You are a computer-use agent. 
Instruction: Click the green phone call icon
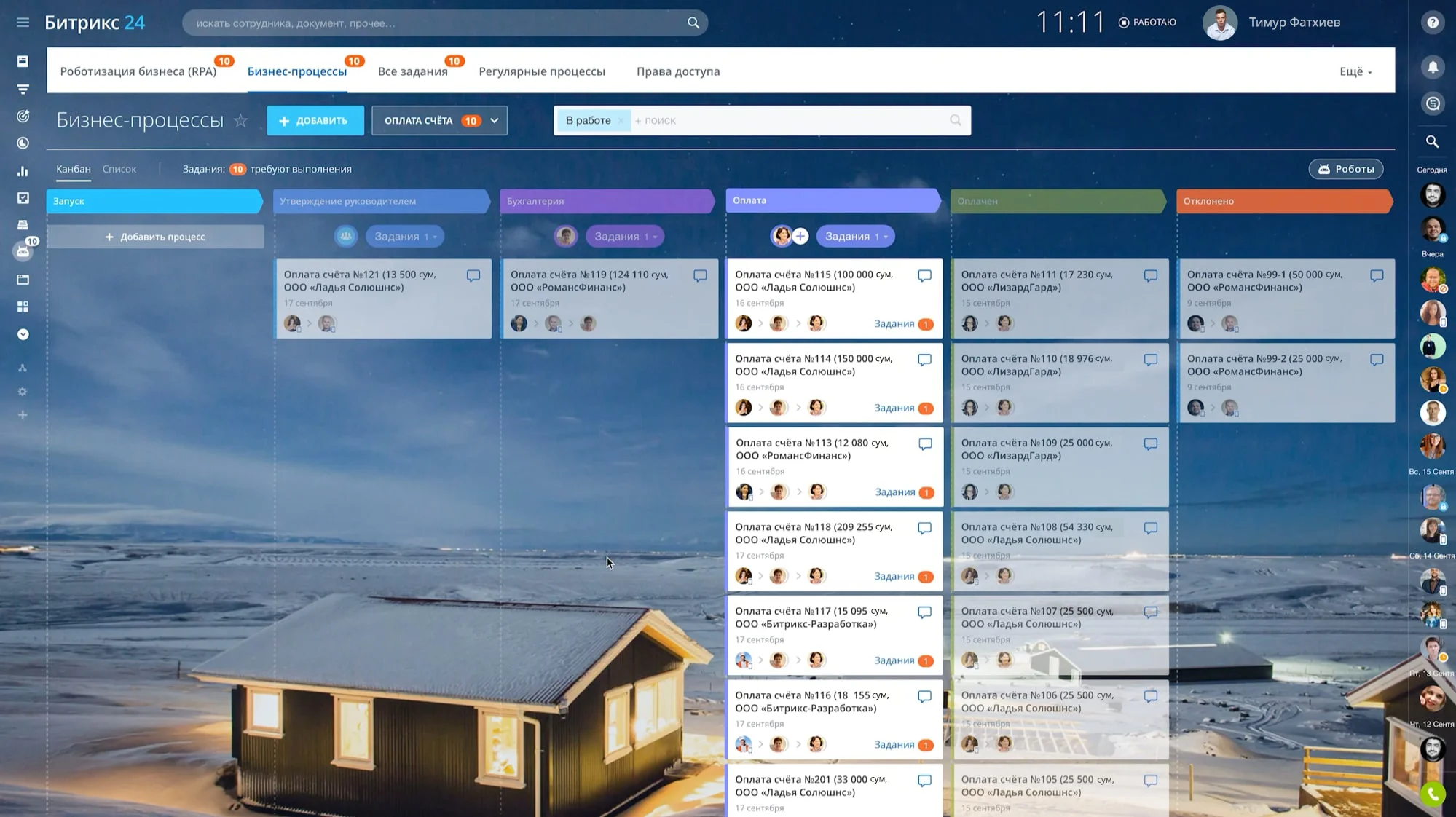[1432, 794]
